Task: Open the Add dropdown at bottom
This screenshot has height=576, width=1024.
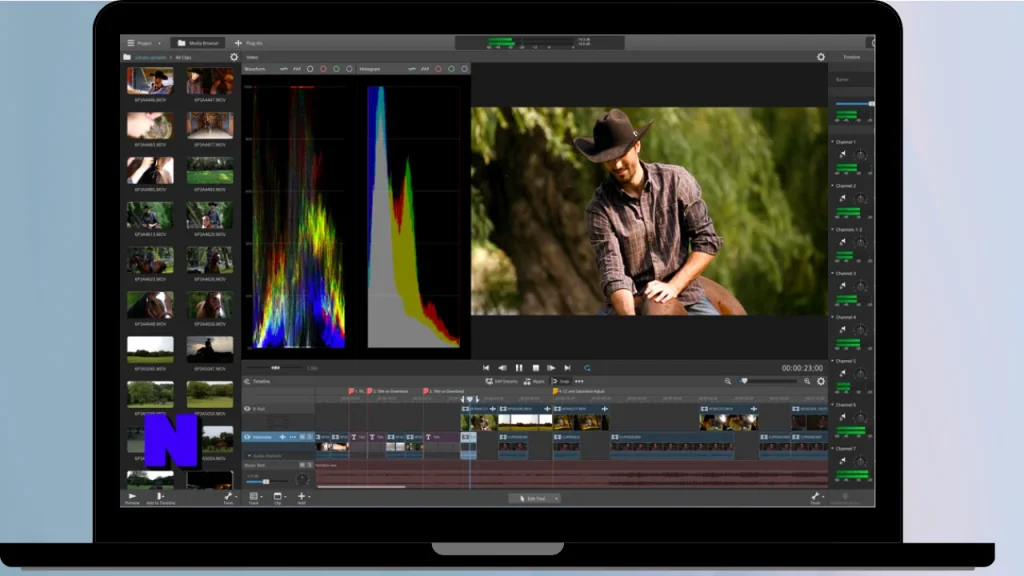Action: [x=303, y=499]
